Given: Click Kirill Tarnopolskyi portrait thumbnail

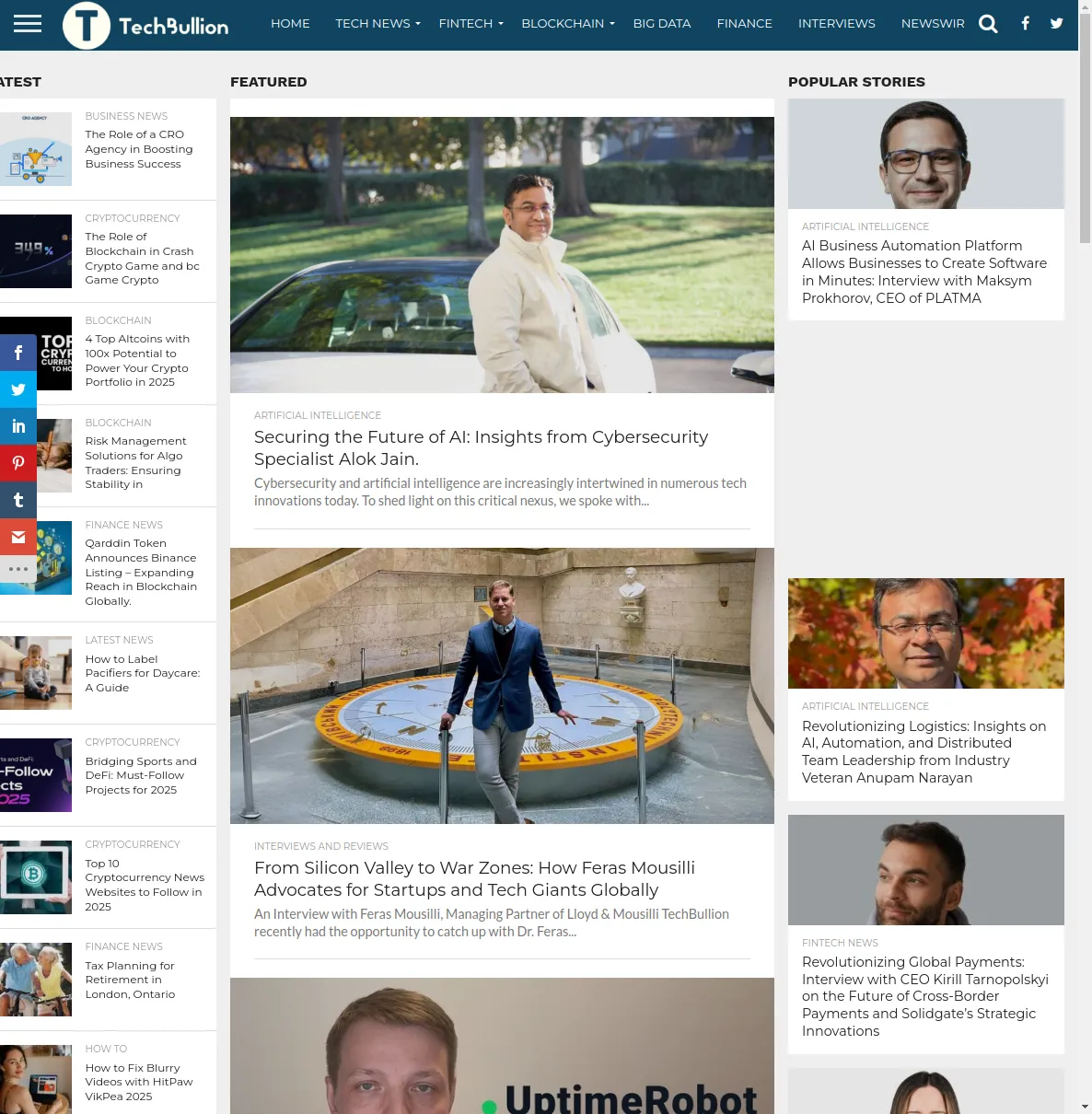Looking at the screenshot, I should click(926, 870).
